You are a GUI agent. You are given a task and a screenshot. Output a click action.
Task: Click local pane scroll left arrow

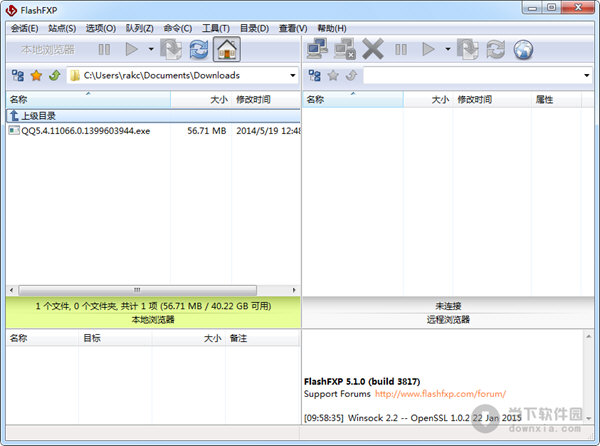coord(11,290)
